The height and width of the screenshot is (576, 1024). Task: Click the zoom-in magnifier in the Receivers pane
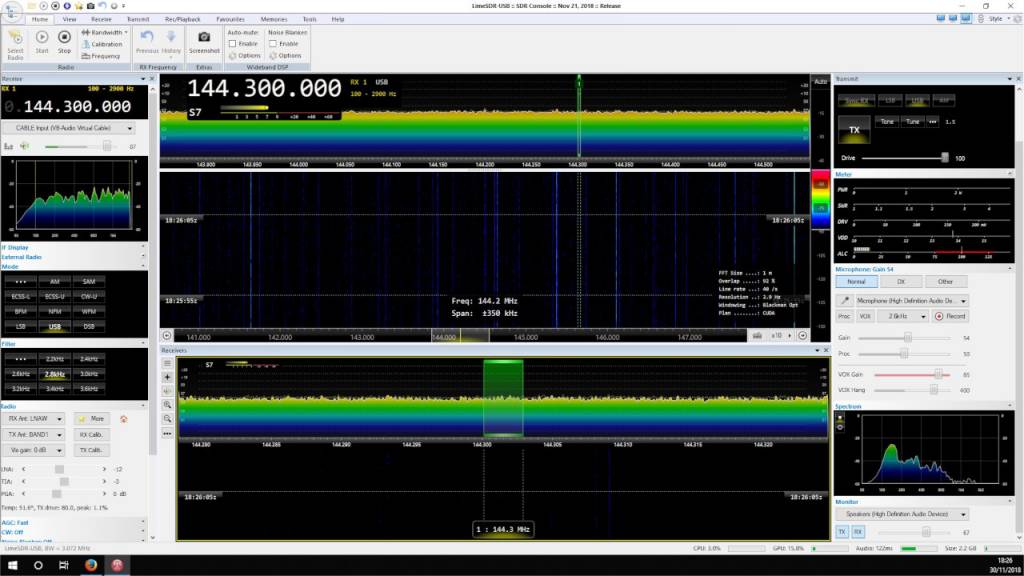(x=167, y=405)
